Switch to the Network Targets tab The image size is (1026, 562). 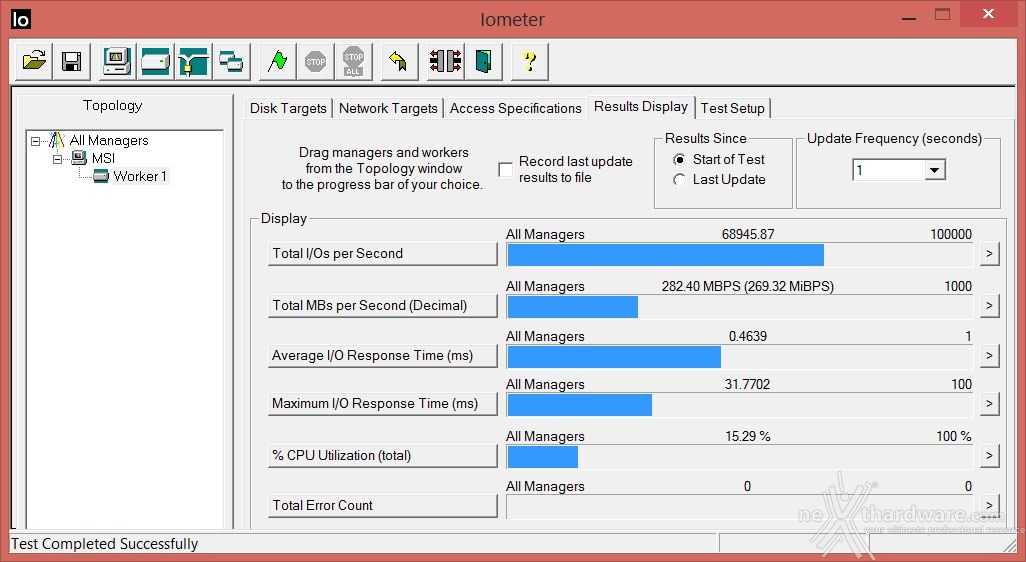388,109
